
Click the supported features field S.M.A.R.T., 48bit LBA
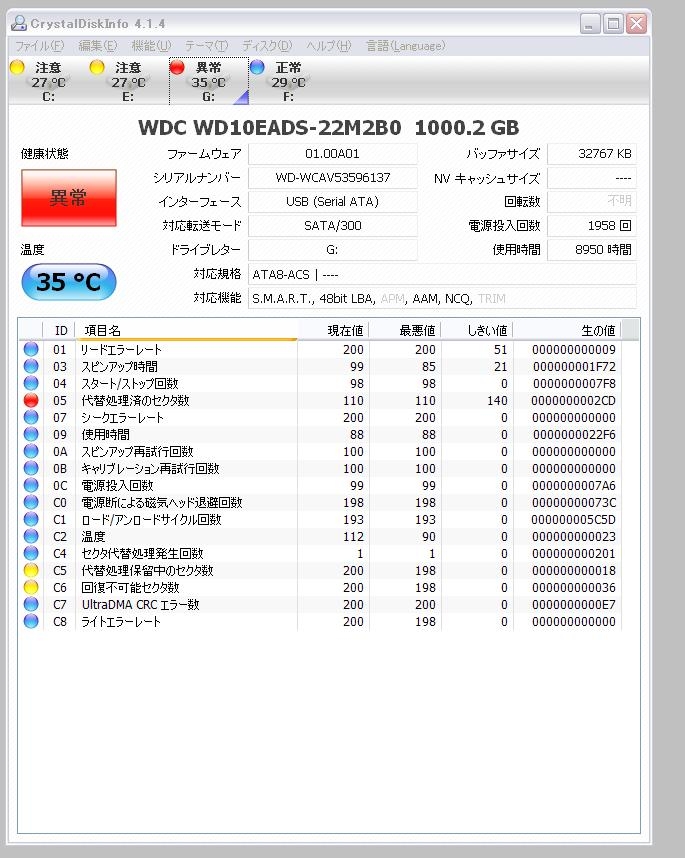click(x=442, y=298)
